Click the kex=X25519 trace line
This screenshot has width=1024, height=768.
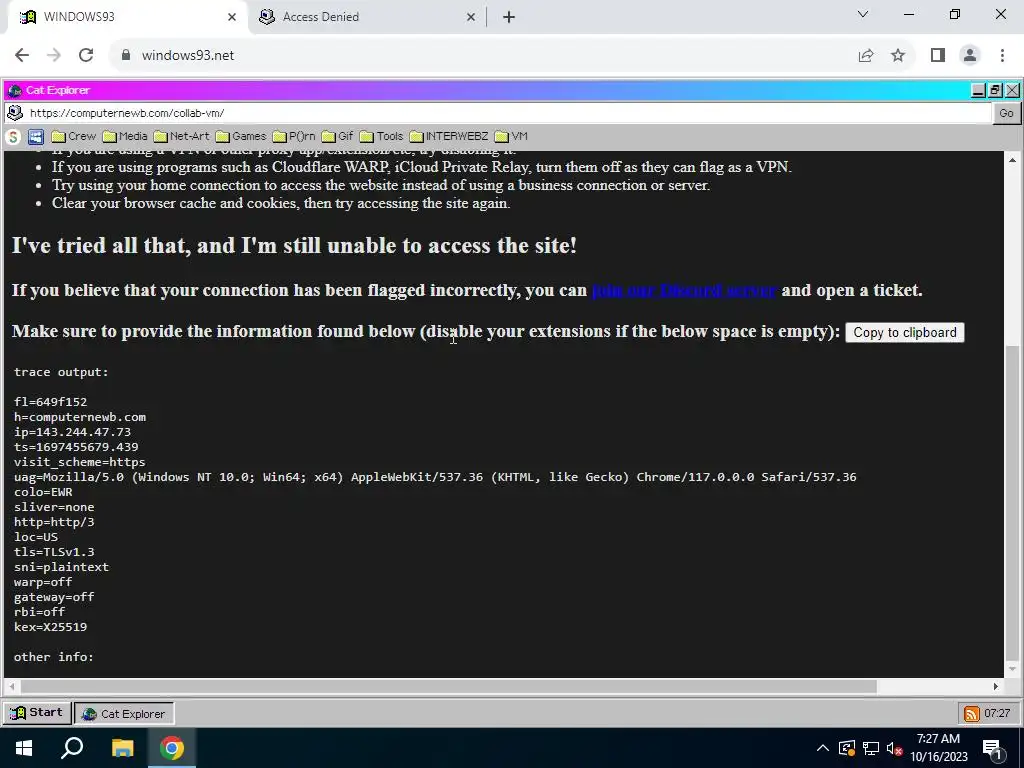50,627
